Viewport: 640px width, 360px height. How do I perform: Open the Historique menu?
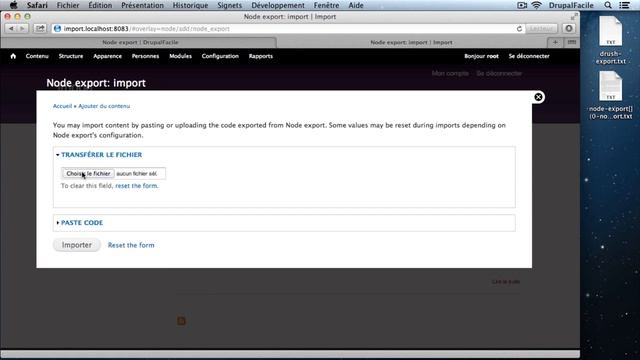(x=190, y=5)
